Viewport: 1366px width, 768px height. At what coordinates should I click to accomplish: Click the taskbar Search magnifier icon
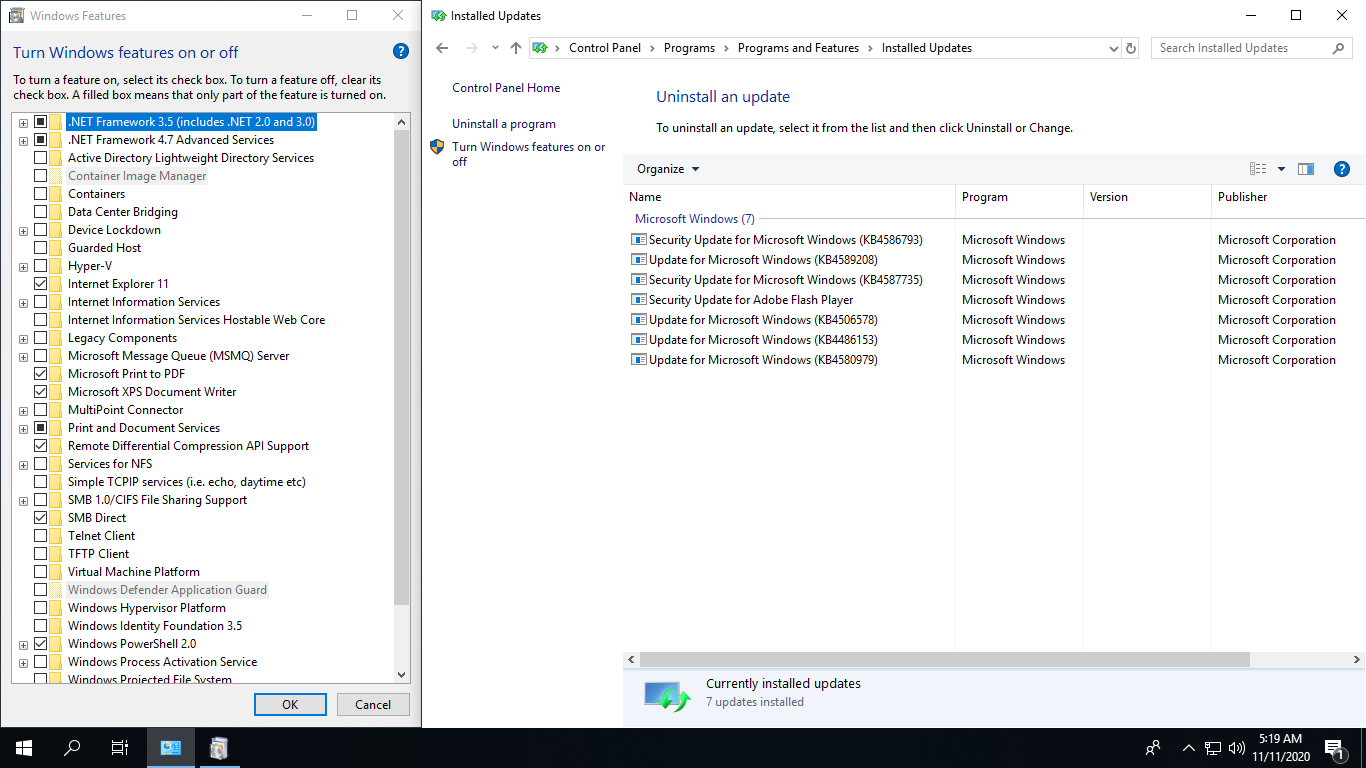[x=72, y=747]
